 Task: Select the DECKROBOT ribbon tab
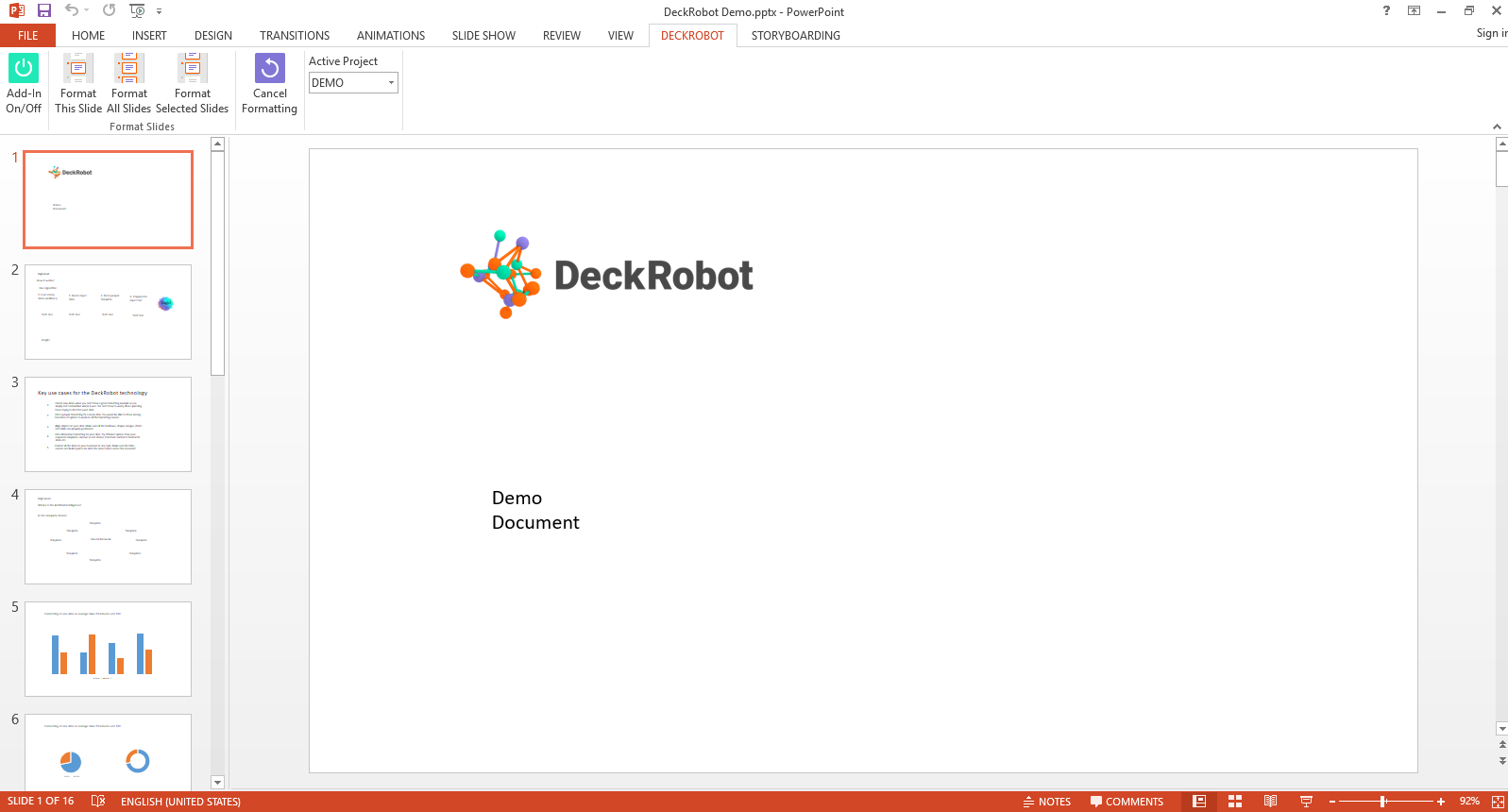click(x=692, y=36)
